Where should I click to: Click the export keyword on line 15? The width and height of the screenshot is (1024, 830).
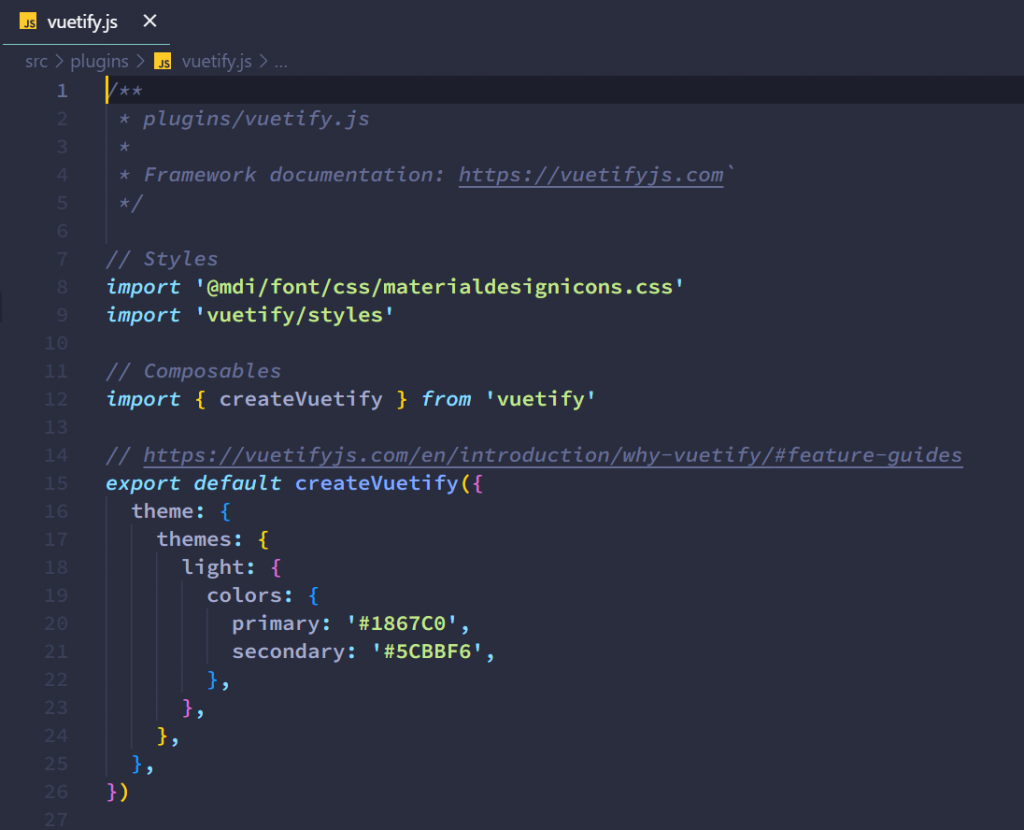tap(143, 483)
